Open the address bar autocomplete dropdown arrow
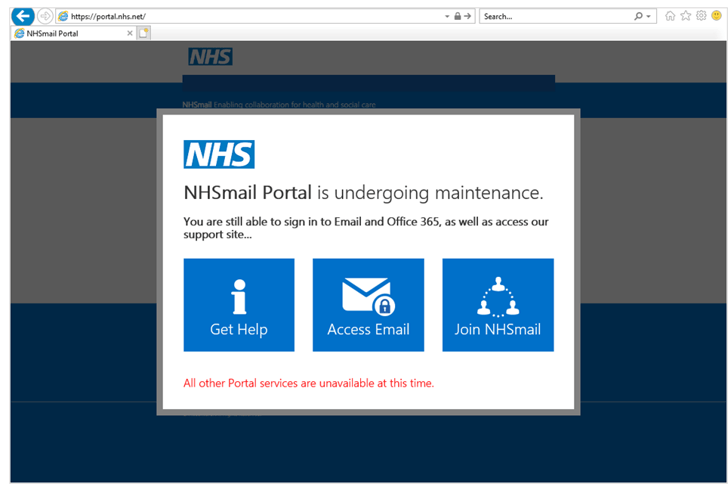The height and width of the screenshot is (487, 728). coord(447,16)
